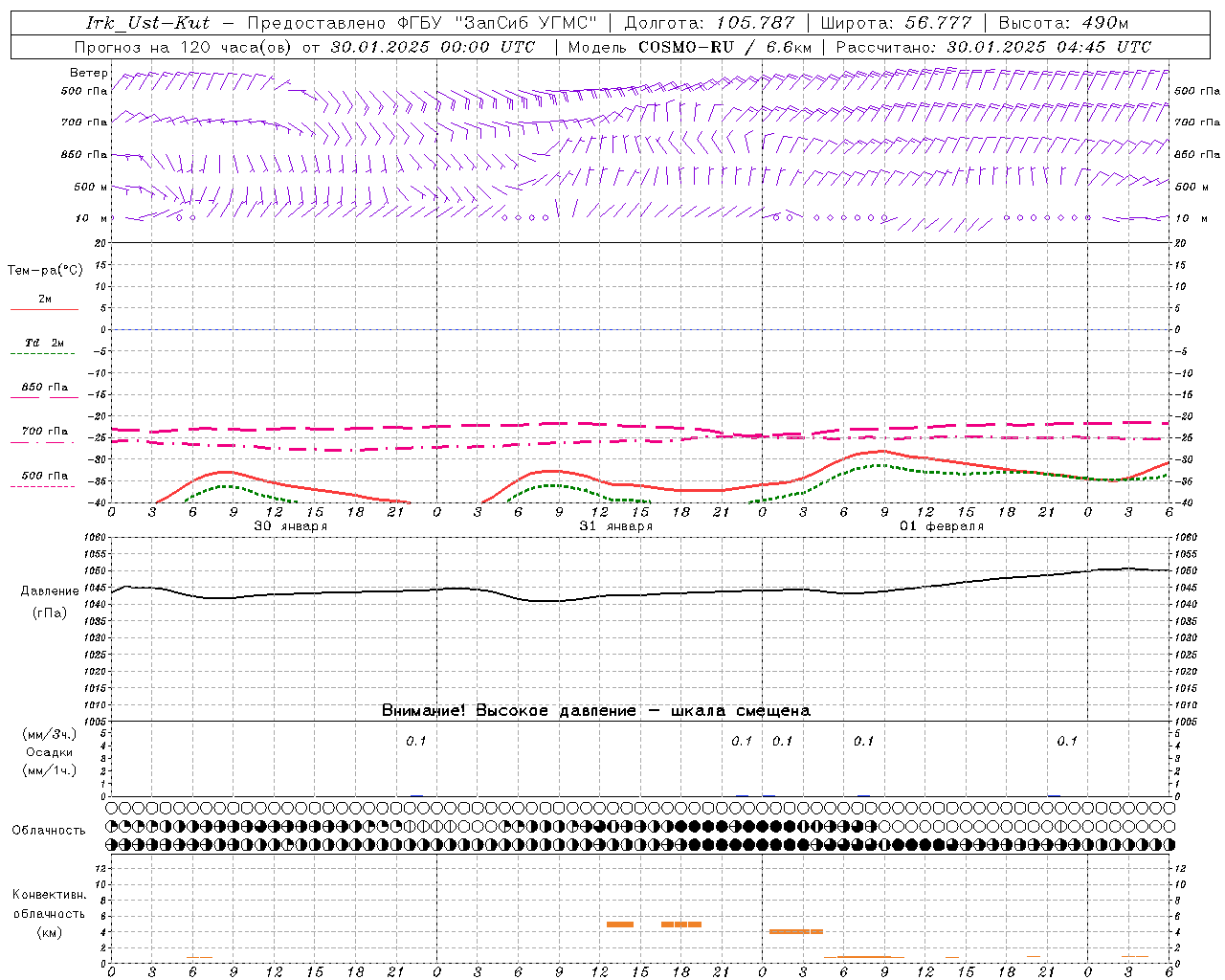Click the 700 гПа temperature legend entry
1225x980 pixels.
click(x=44, y=435)
